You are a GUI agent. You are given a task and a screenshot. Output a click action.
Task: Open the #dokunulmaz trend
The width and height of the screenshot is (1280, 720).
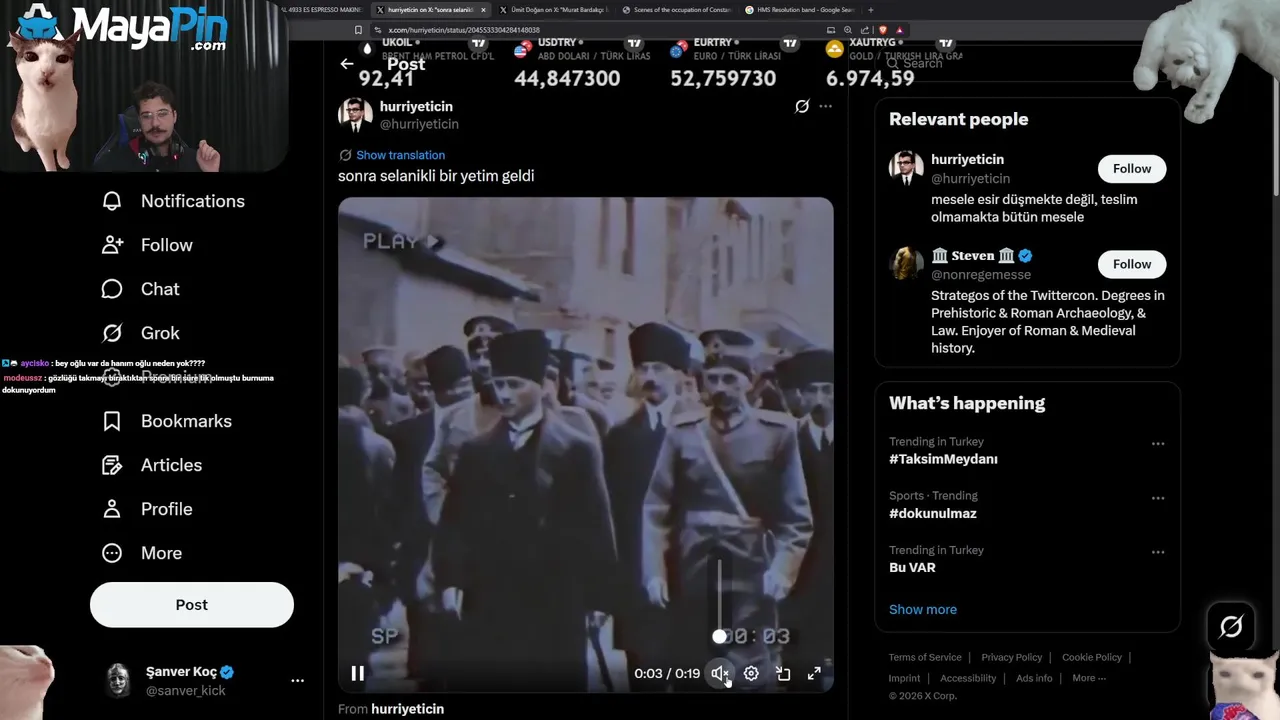tap(933, 513)
